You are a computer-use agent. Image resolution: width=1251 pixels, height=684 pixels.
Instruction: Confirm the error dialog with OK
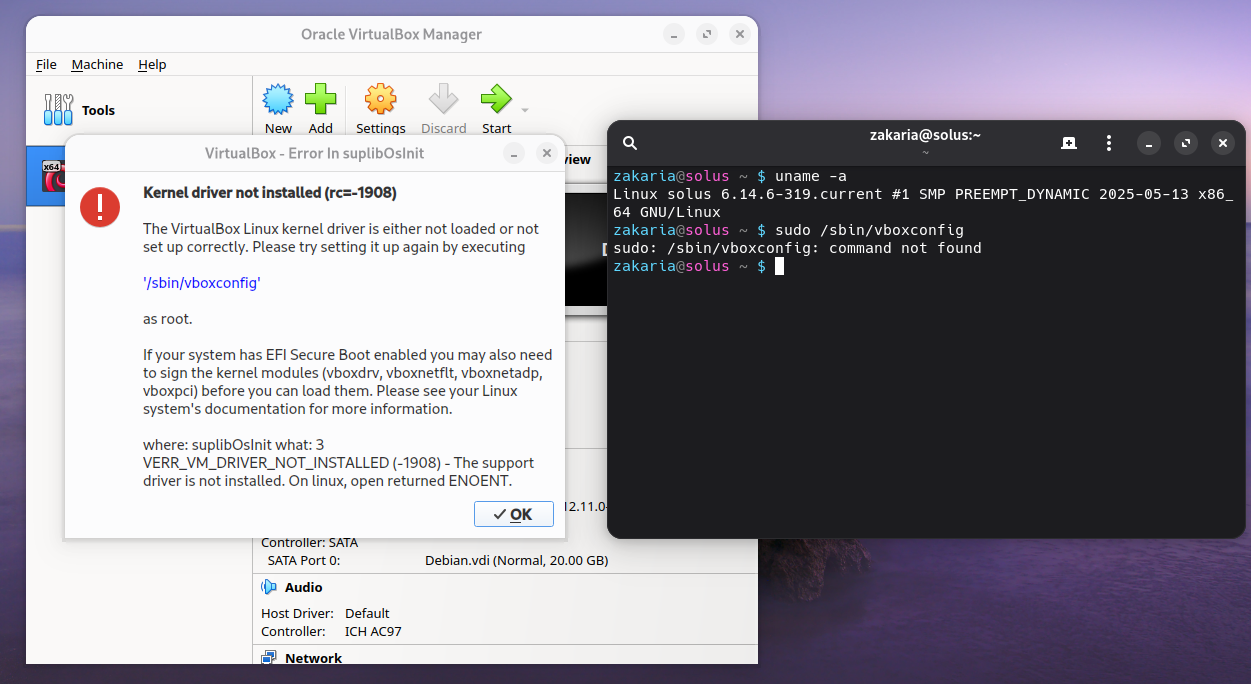514,514
